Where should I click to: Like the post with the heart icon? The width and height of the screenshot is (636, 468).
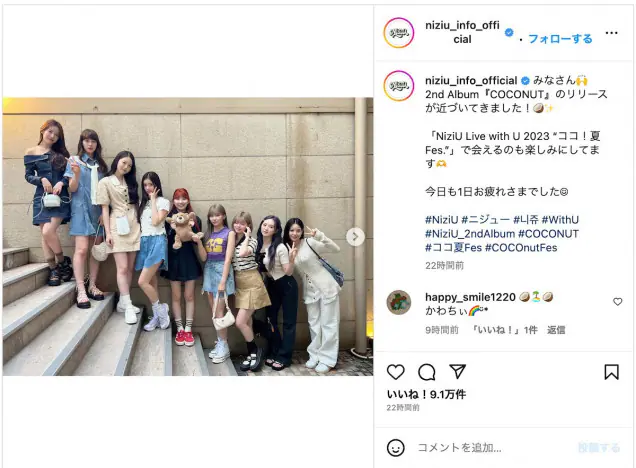click(x=395, y=372)
